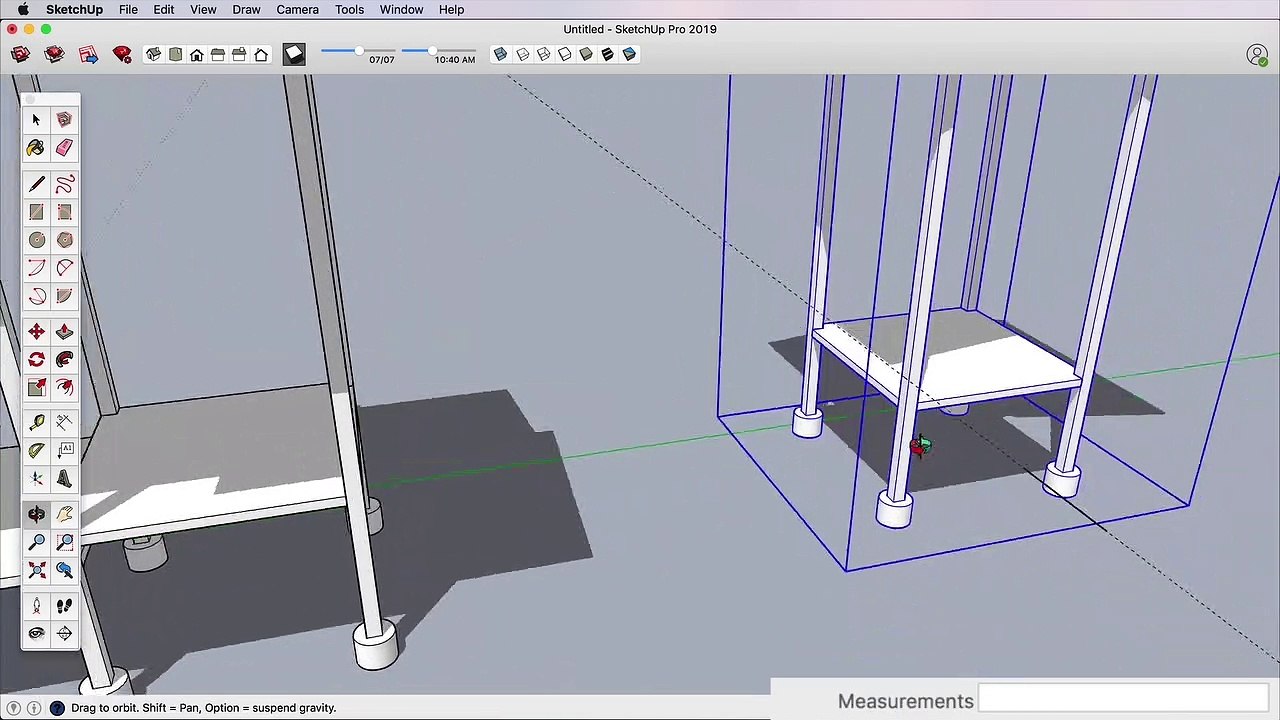
Task: Choose the 3 Point Arc tool
Action: pos(36,296)
